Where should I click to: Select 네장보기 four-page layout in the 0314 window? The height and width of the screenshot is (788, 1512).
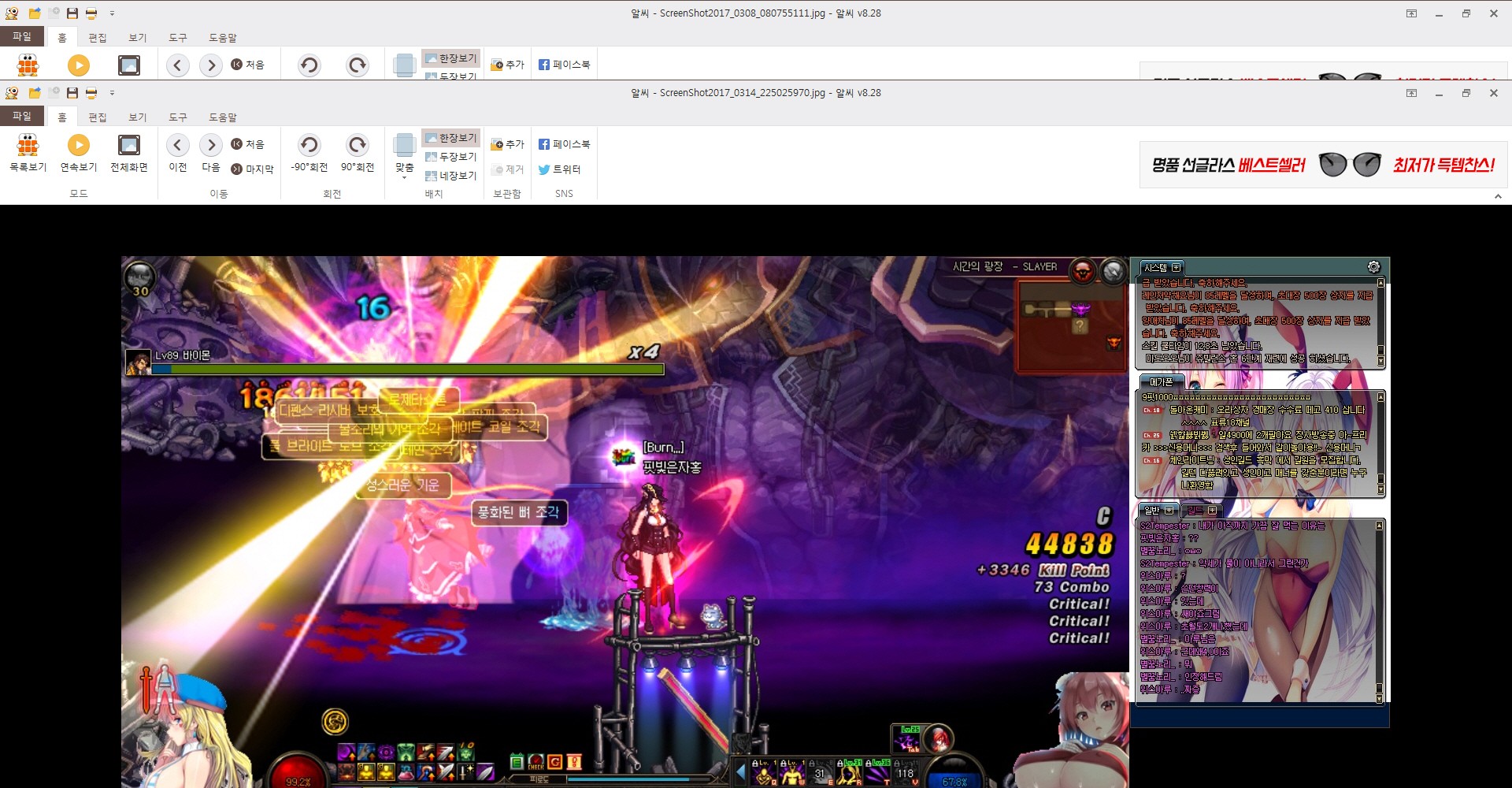click(450, 176)
